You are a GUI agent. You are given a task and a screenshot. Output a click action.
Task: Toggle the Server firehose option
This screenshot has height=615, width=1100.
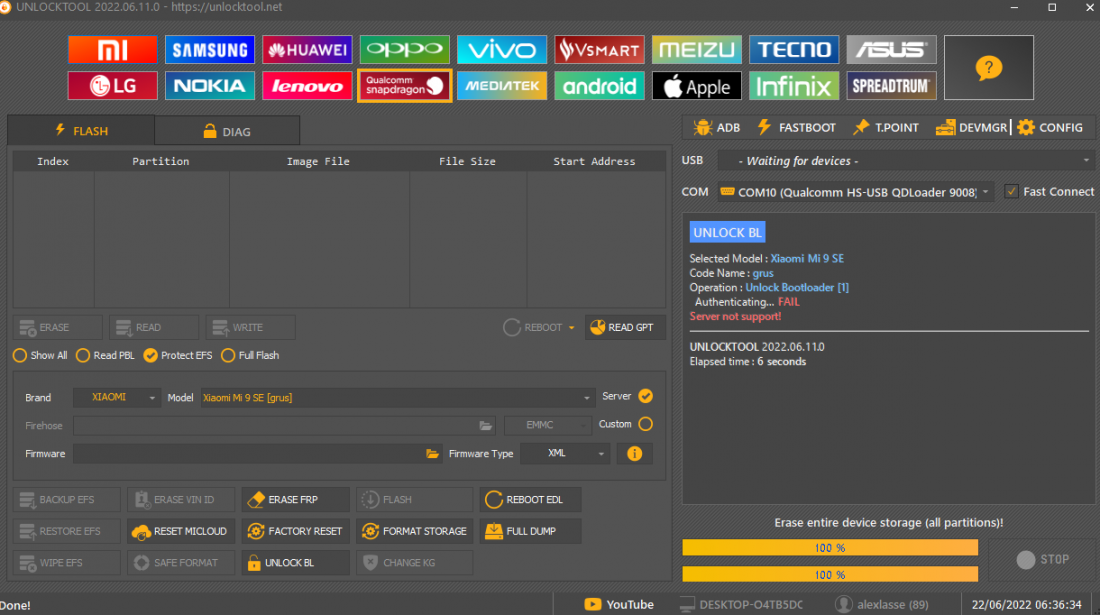point(645,396)
